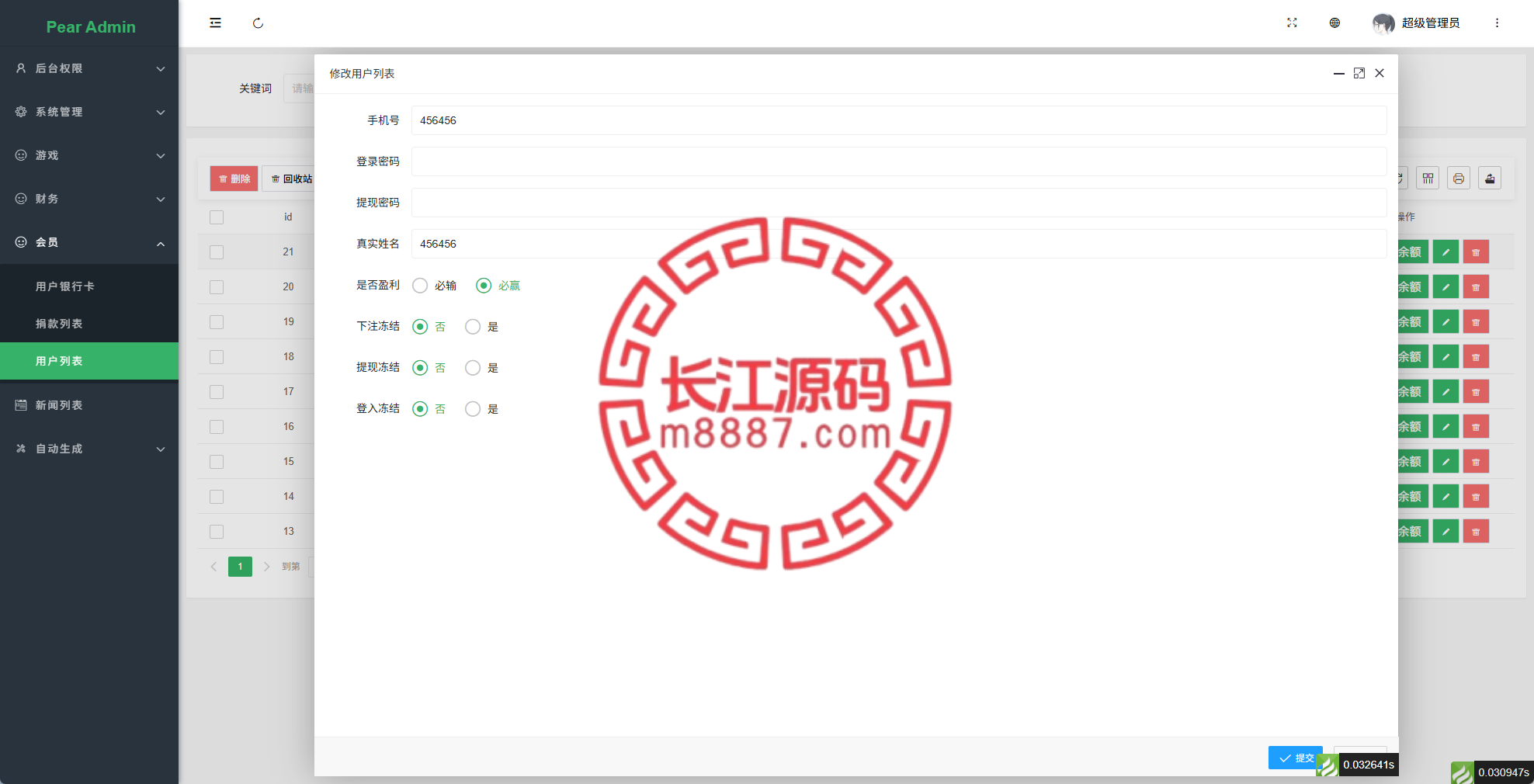1534x784 pixels.
Task: Go to the previous page with the arrow
Action: pos(213,567)
